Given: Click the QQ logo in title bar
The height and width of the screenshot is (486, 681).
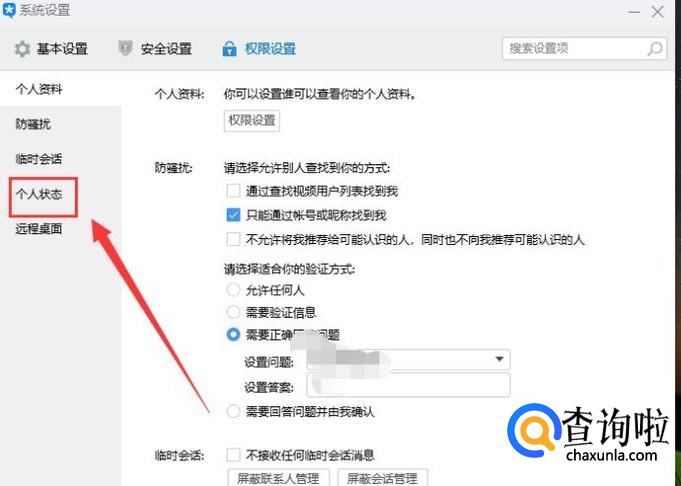Looking at the screenshot, I should pyautogui.click(x=9, y=10).
